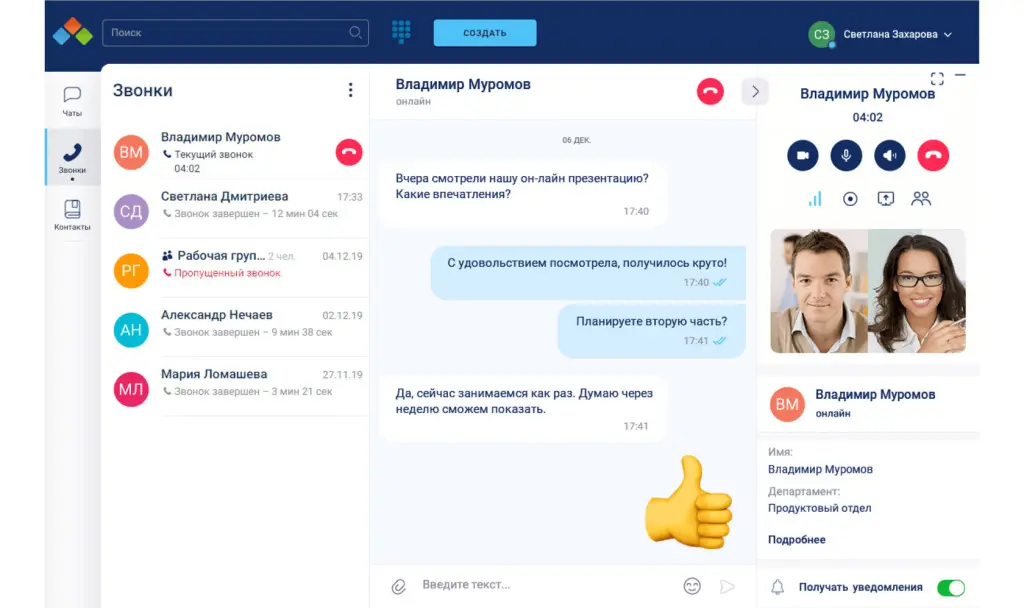The height and width of the screenshot is (608, 1024).
Task: Click the search magnifier icon
Action: point(355,33)
